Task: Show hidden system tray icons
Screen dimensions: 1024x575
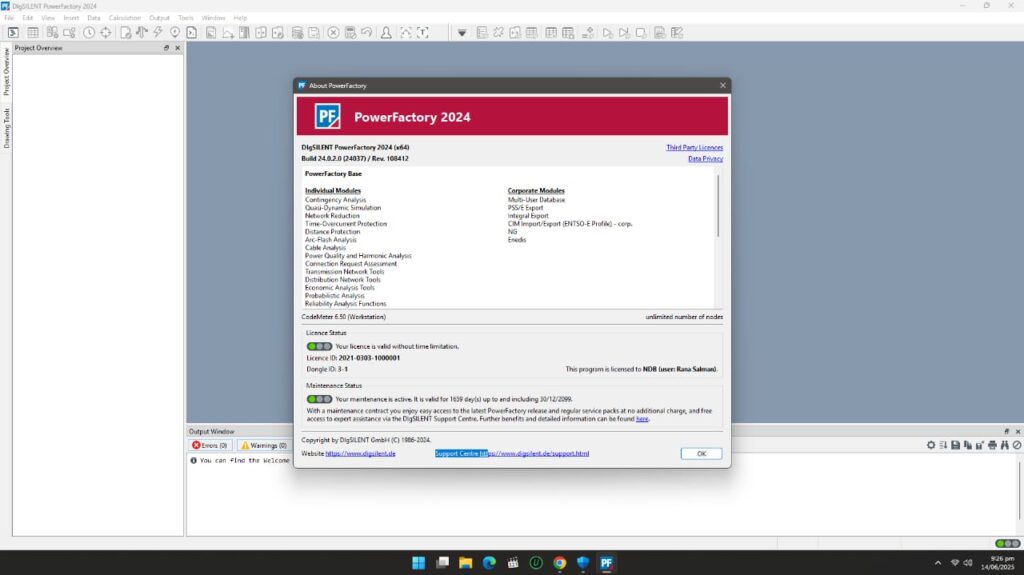Action: point(938,563)
